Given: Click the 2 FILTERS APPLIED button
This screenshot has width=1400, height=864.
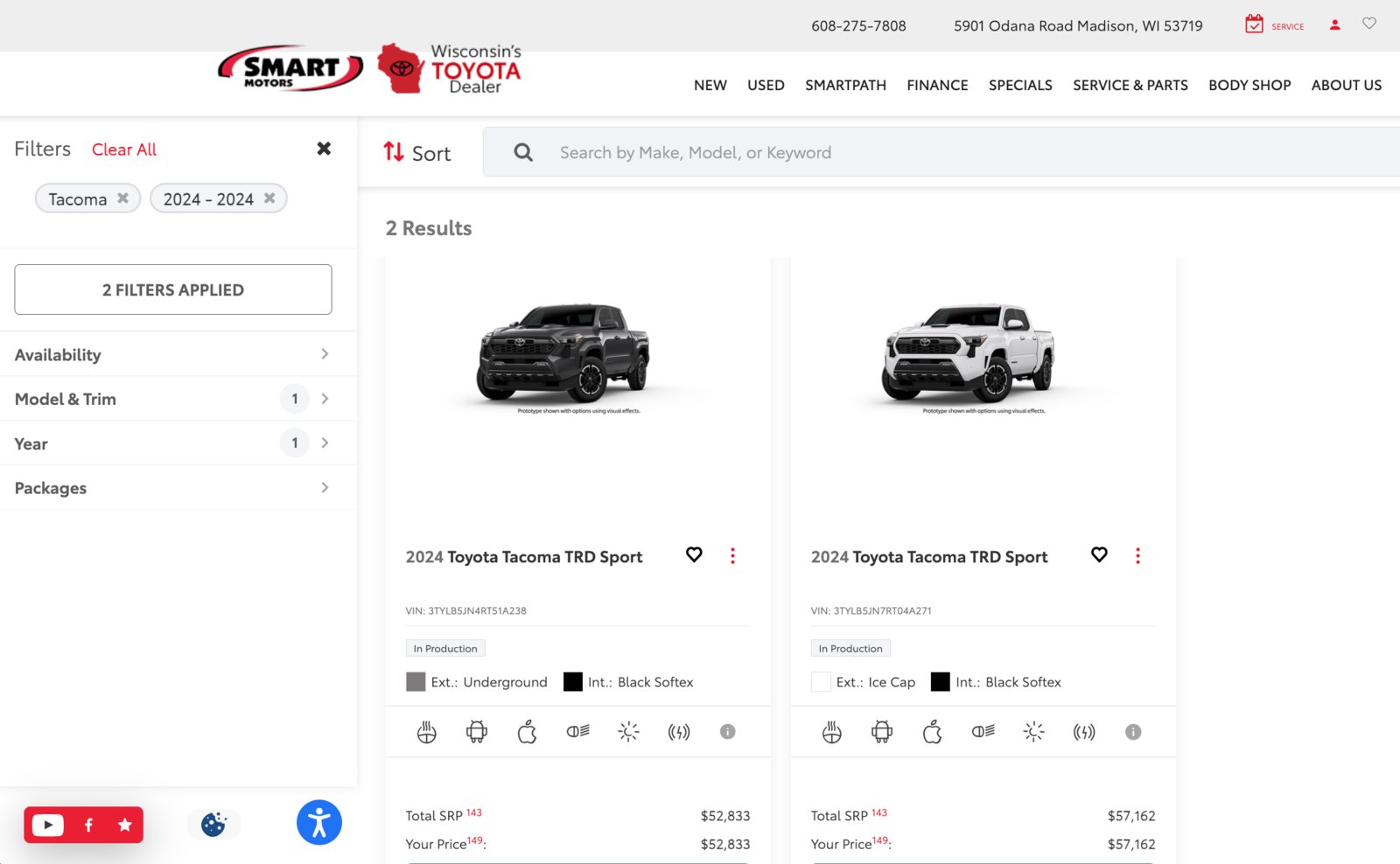Looking at the screenshot, I should click(173, 289).
